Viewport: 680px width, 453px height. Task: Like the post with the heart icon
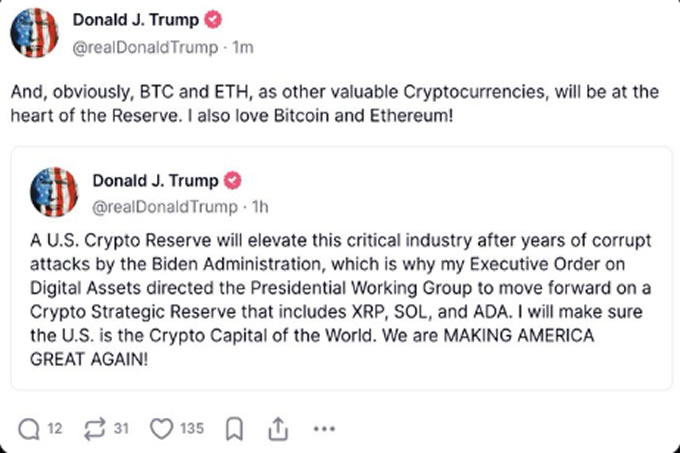coord(161,429)
